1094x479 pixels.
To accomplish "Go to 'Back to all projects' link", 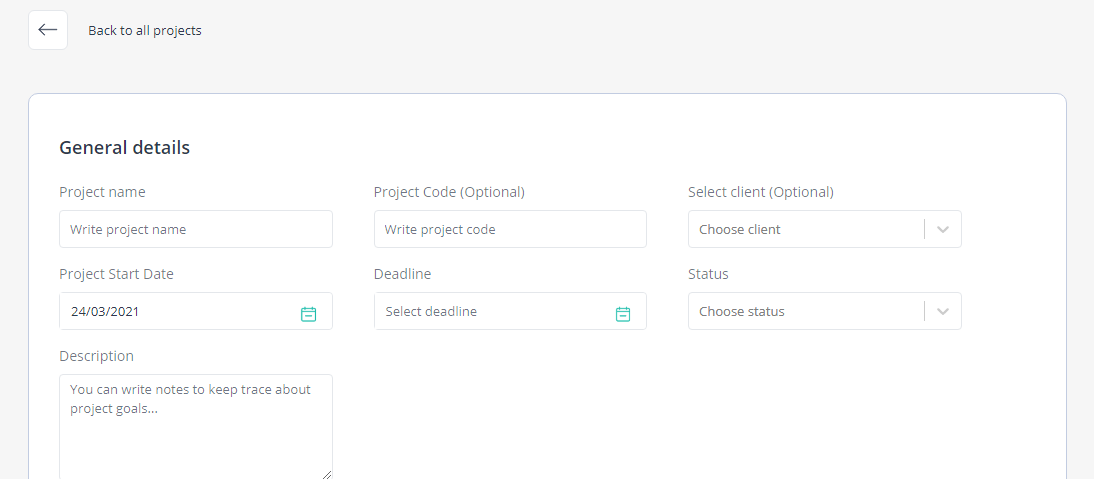I will pos(144,31).
